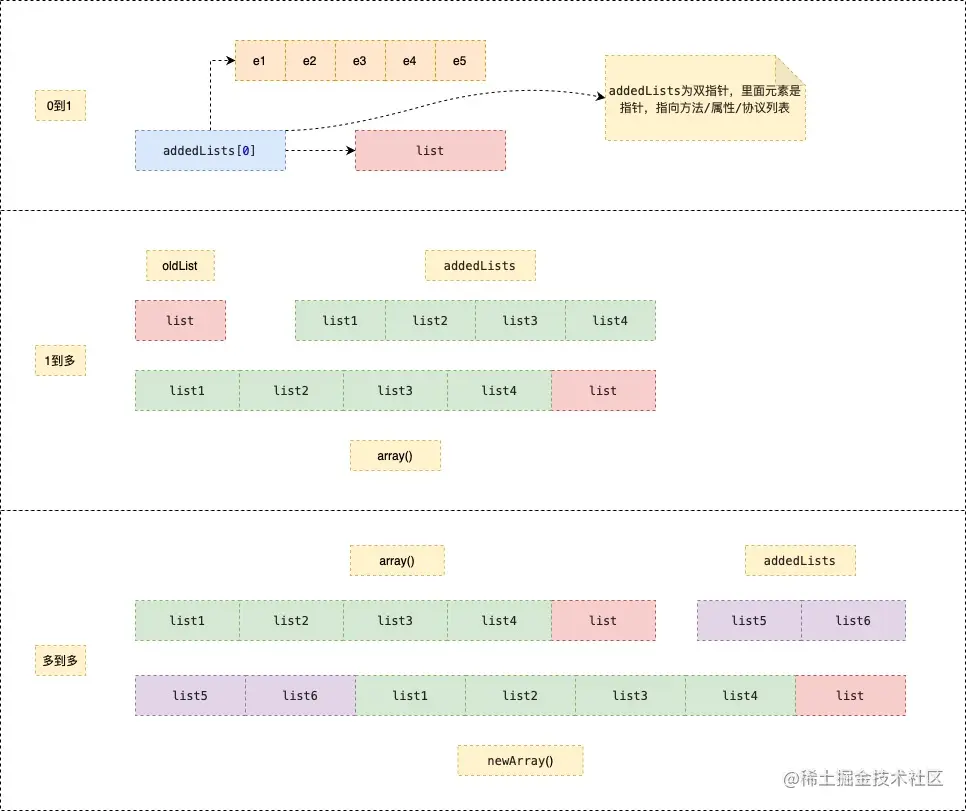Click addedLists label above list5 and list6
The width and height of the screenshot is (966, 811).
pos(800,561)
